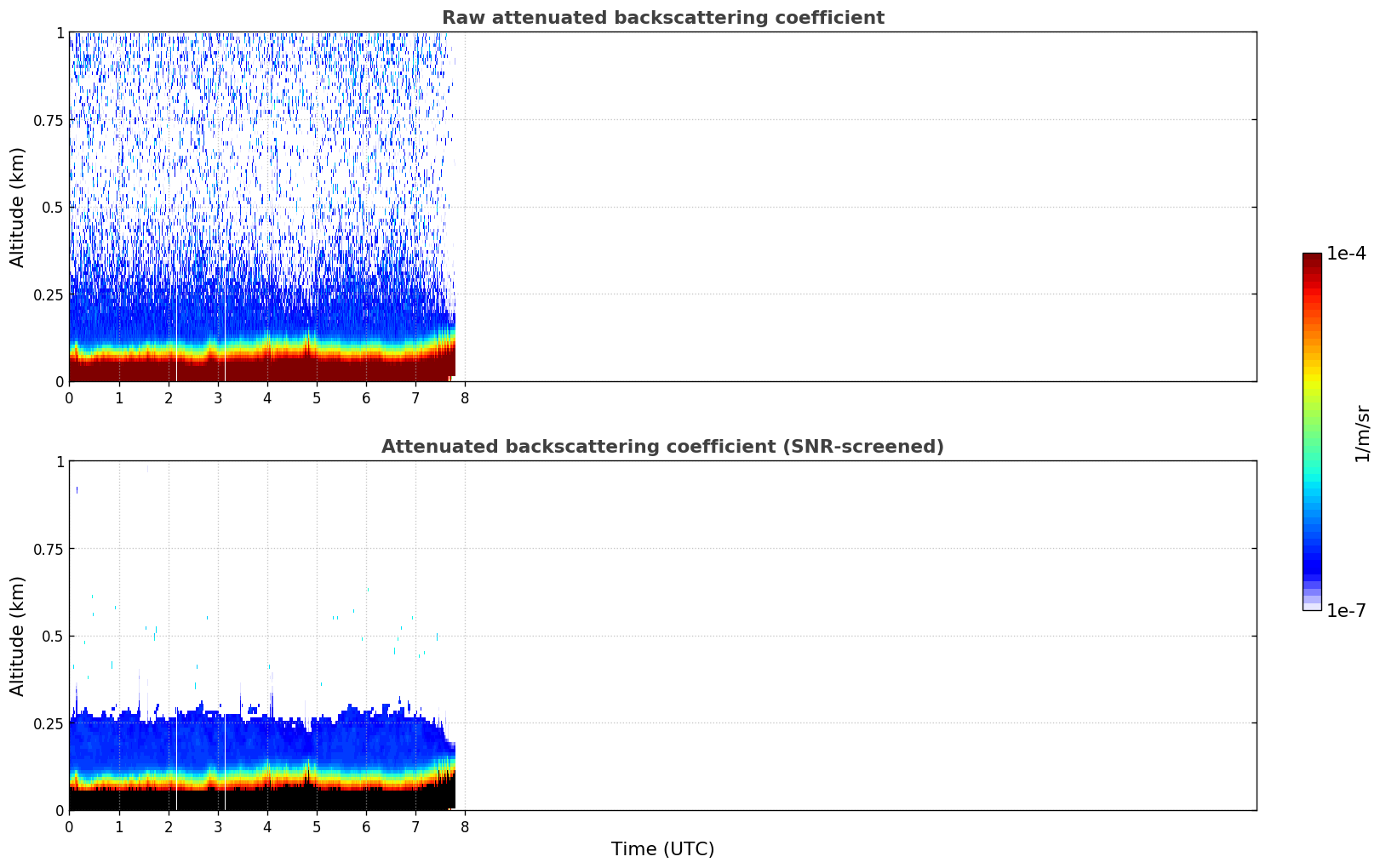This screenshot has height=868, width=1380.
Task: Click the "Time (UTC)" axis label
Action: coord(662,849)
